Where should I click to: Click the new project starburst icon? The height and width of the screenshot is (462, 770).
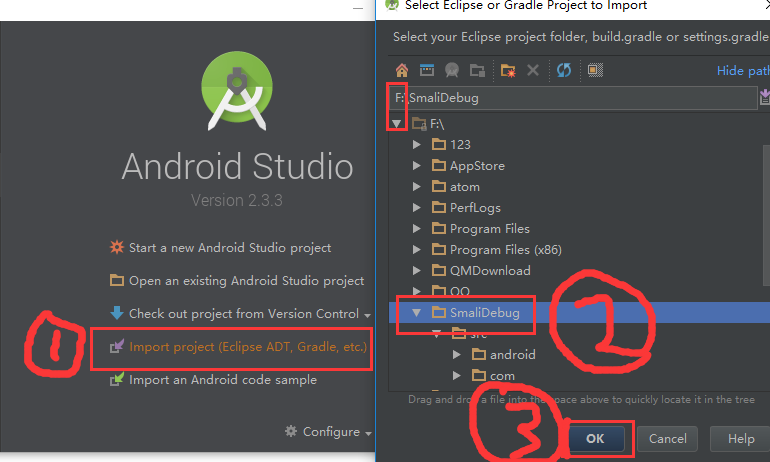pos(117,246)
